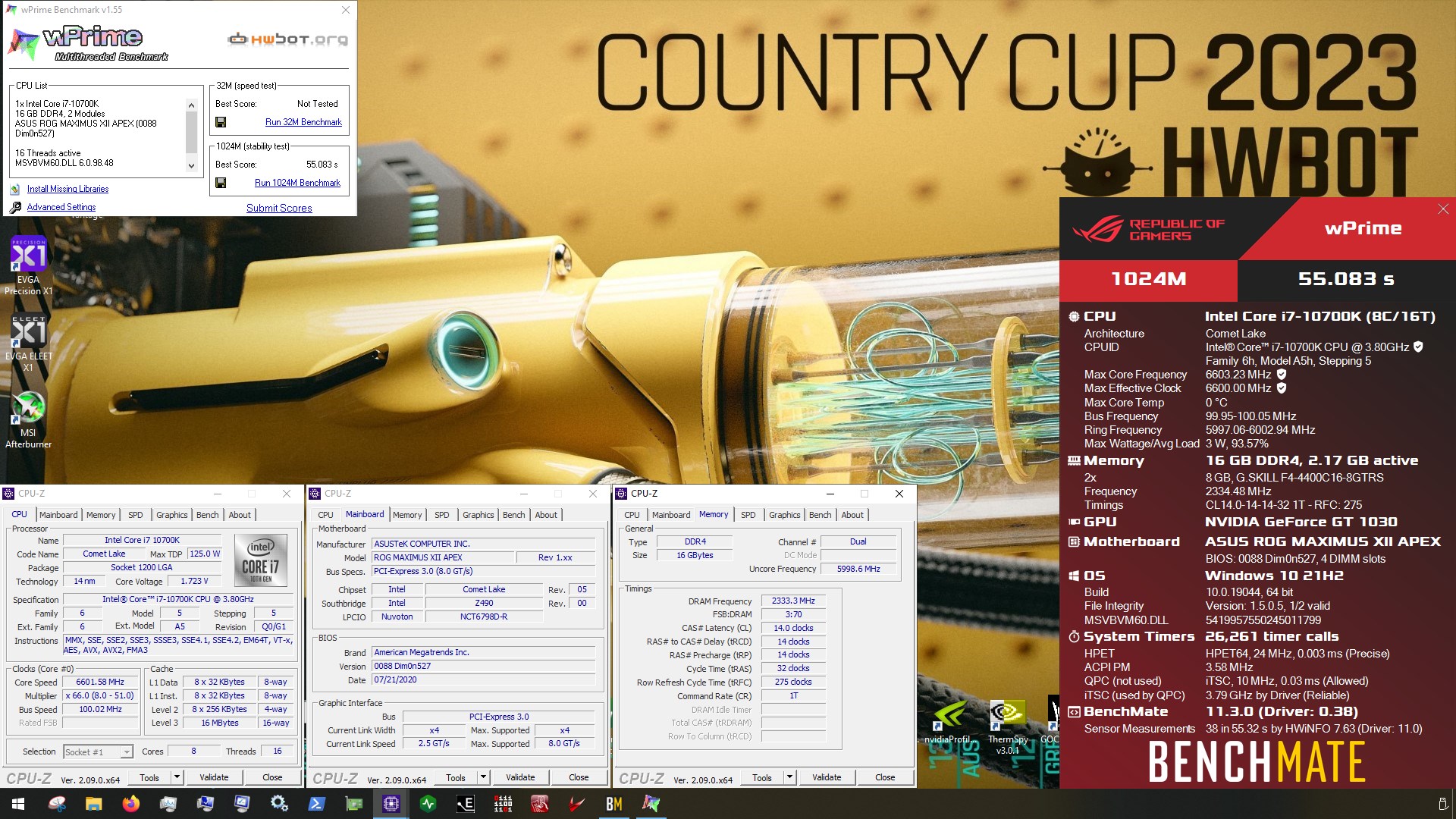1456x819 pixels.
Task: Open EVGA ELEET X1 desktop shortcut
Action: point(28,344)
